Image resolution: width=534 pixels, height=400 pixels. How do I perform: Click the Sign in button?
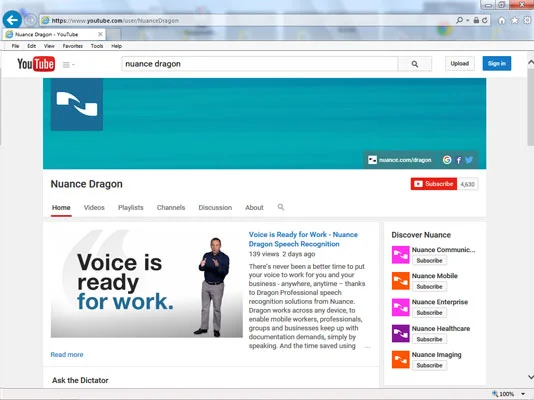point(497,64)
